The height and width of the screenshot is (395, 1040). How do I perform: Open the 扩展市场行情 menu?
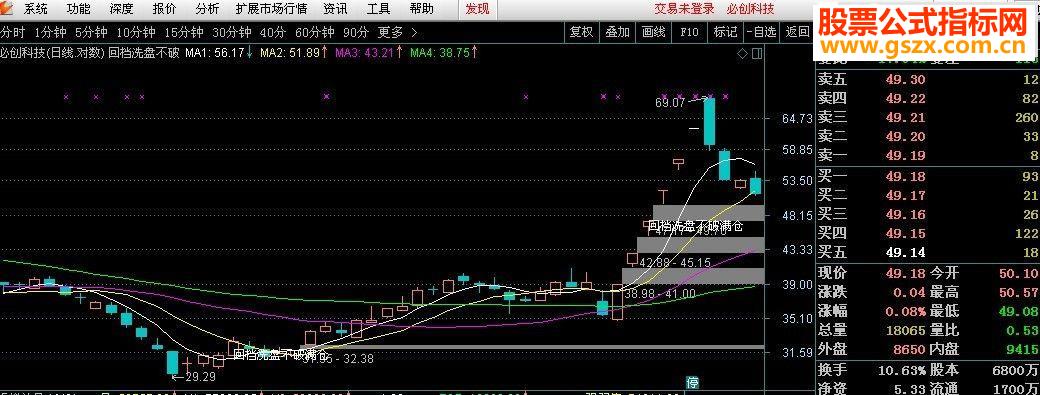[x=271, y=9]
